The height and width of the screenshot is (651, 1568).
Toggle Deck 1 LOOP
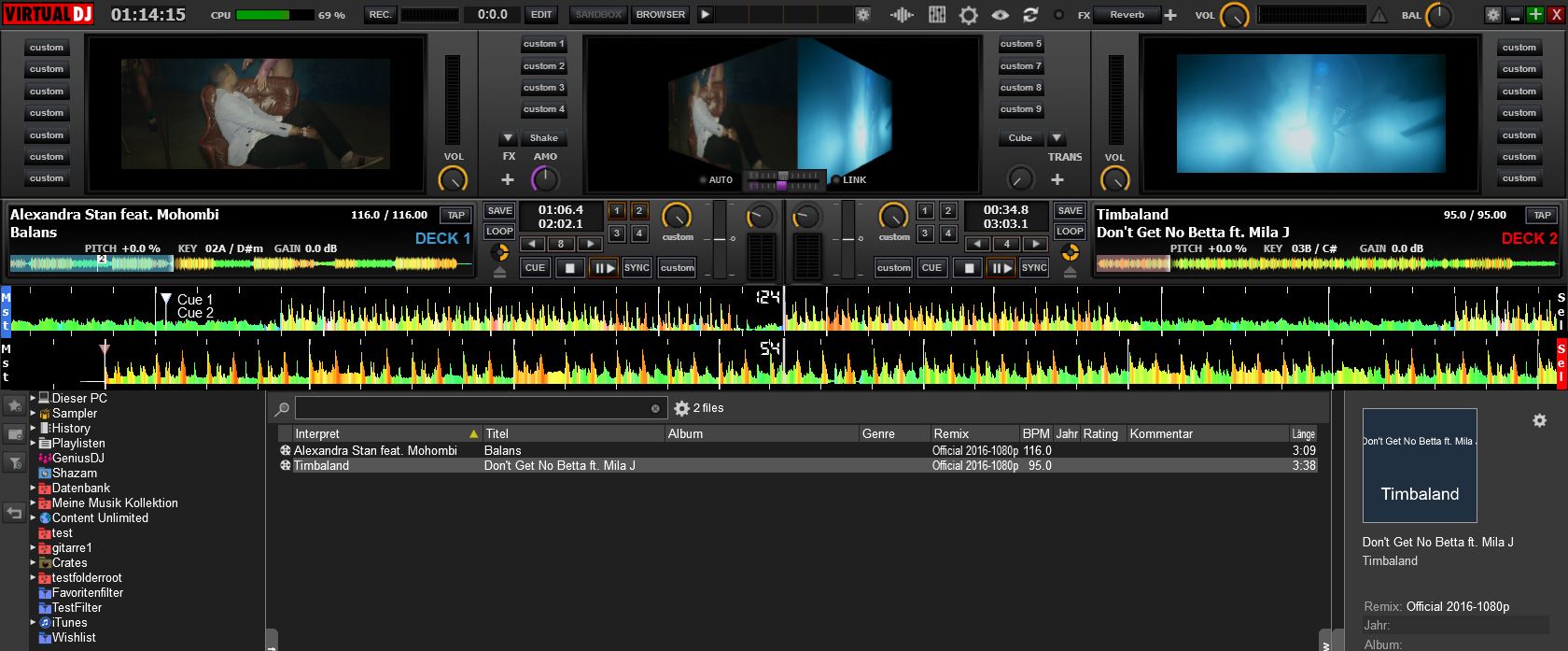click(x=499, y=232)
